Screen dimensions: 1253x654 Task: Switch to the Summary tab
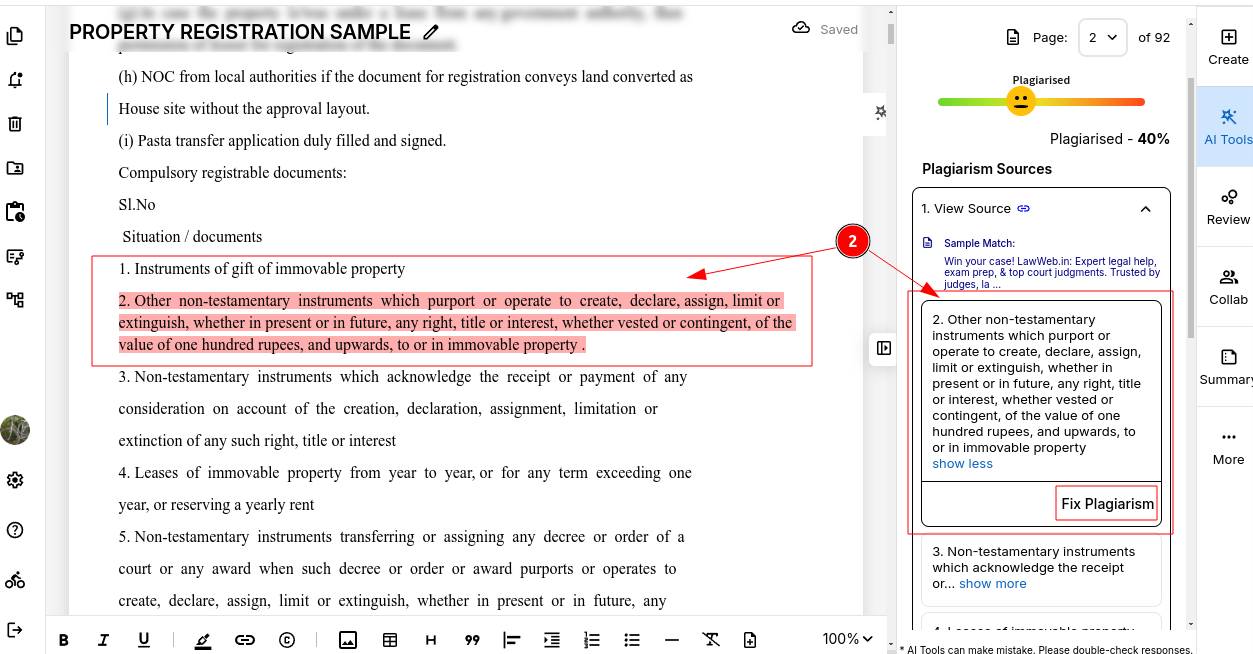tap(1228, 367)
